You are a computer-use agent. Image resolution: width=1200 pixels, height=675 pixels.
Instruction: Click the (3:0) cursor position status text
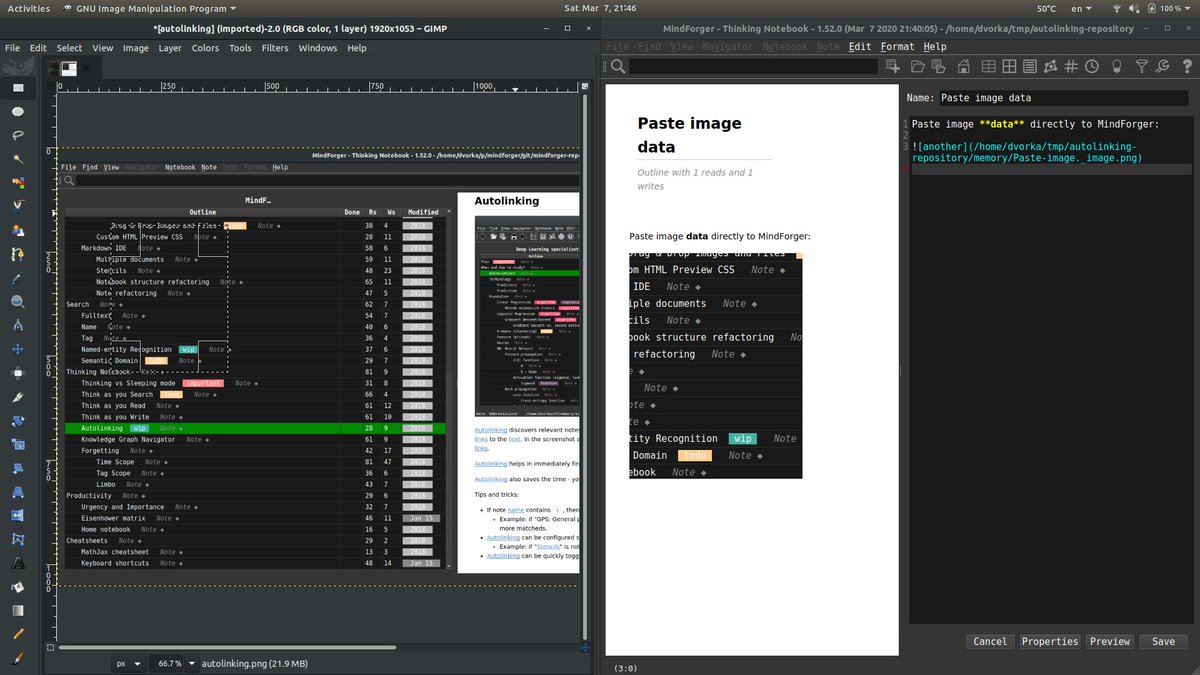[626, 668]
